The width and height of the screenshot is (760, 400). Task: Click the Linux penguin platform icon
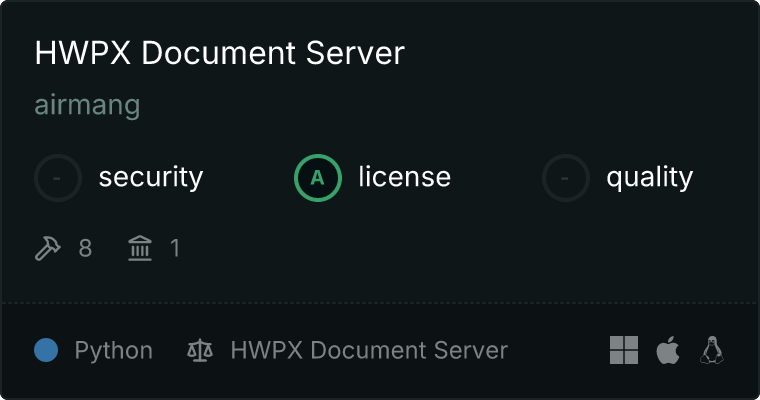pos(712,350)
